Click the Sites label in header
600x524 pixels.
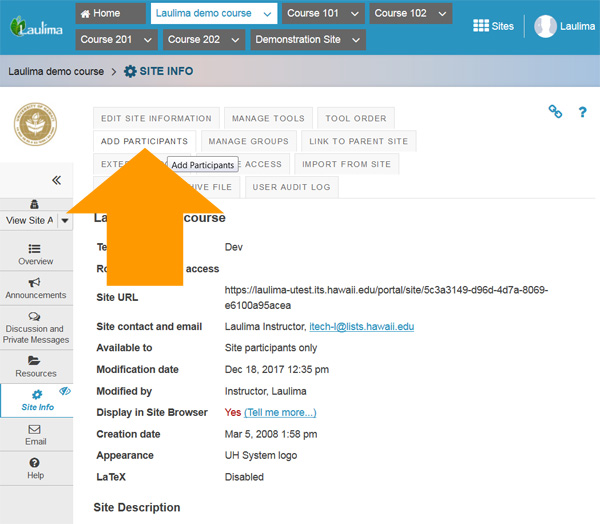pos(502,26)
